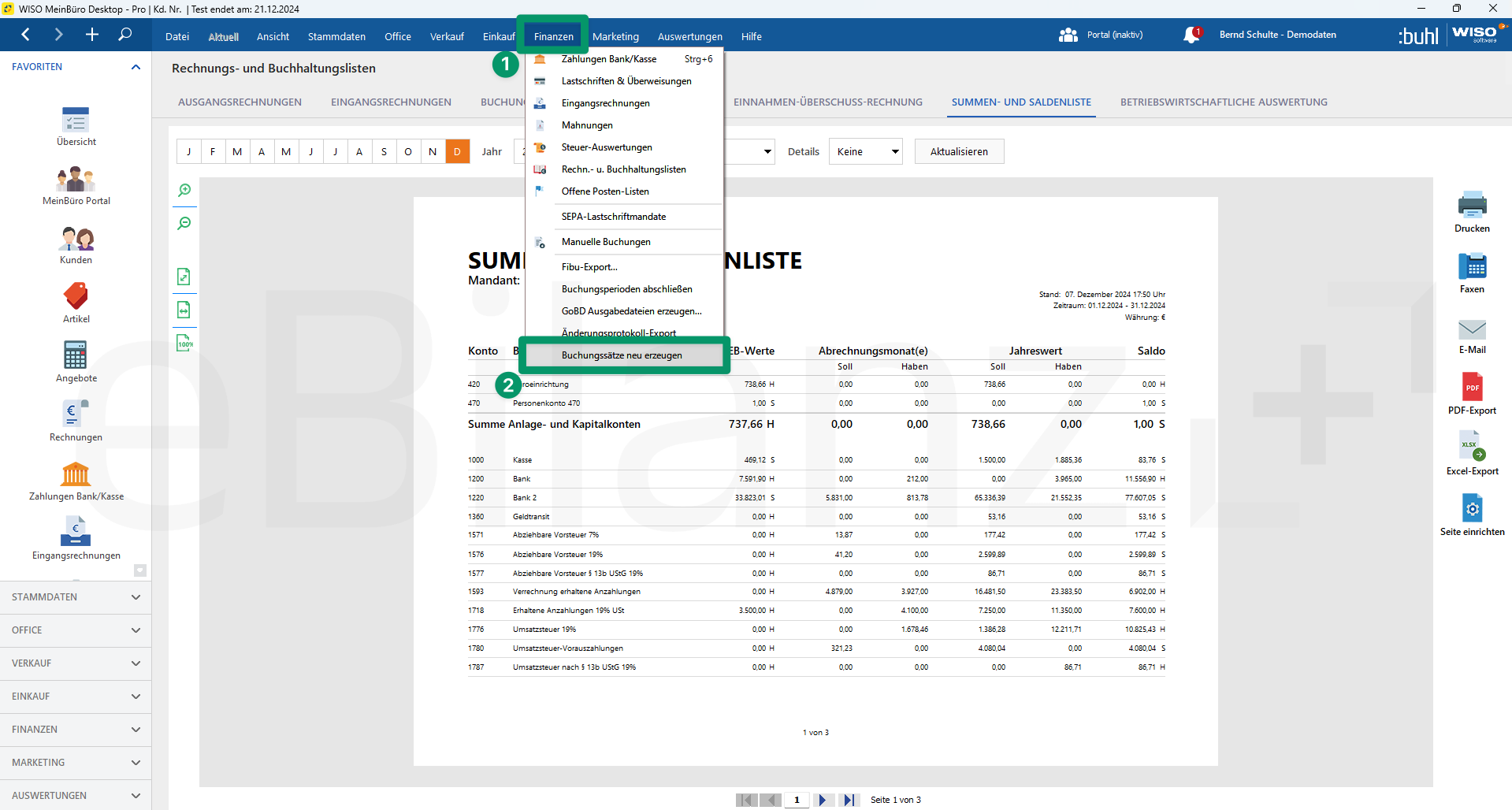This screenshot has height=810, width=1512.
Task: Expand STAMMDATEN sidebar section
Action: (x=76, y=597)
